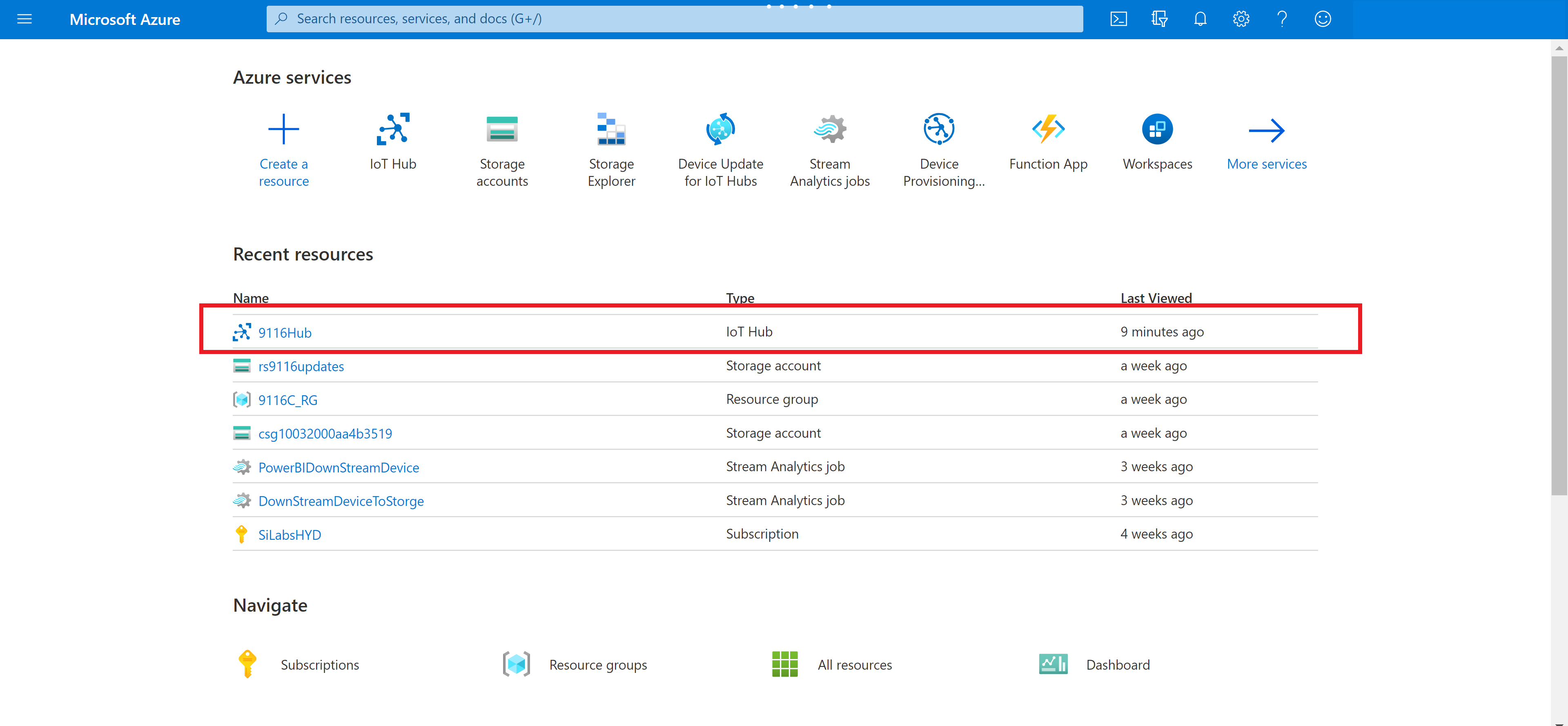Open PowerBIDownStreamDevice Stream Analytics job
1568x726 pixels.
pos(339,468)
